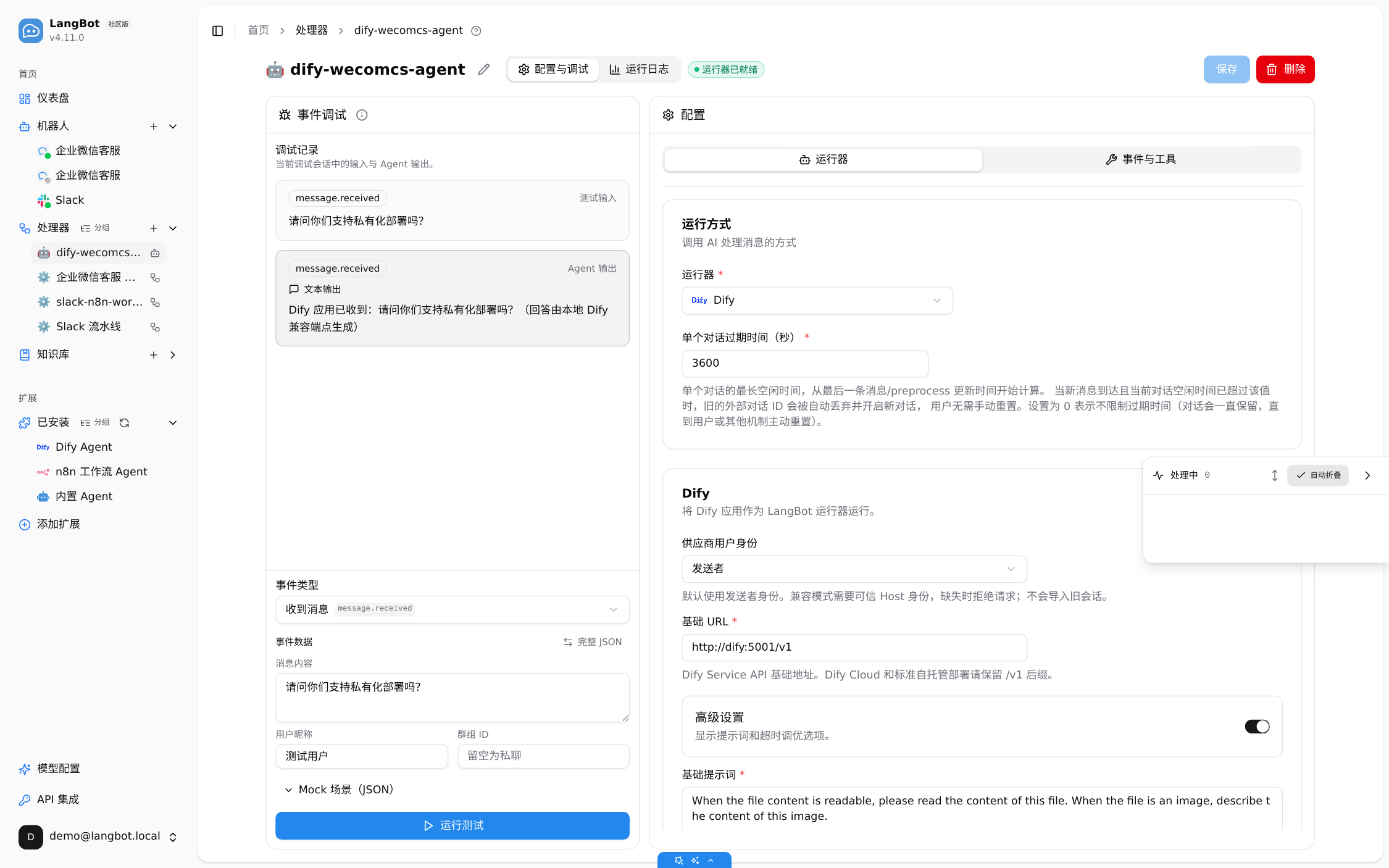
Task: Switch to 完整 JSON mode
Action: coord(592,641)
